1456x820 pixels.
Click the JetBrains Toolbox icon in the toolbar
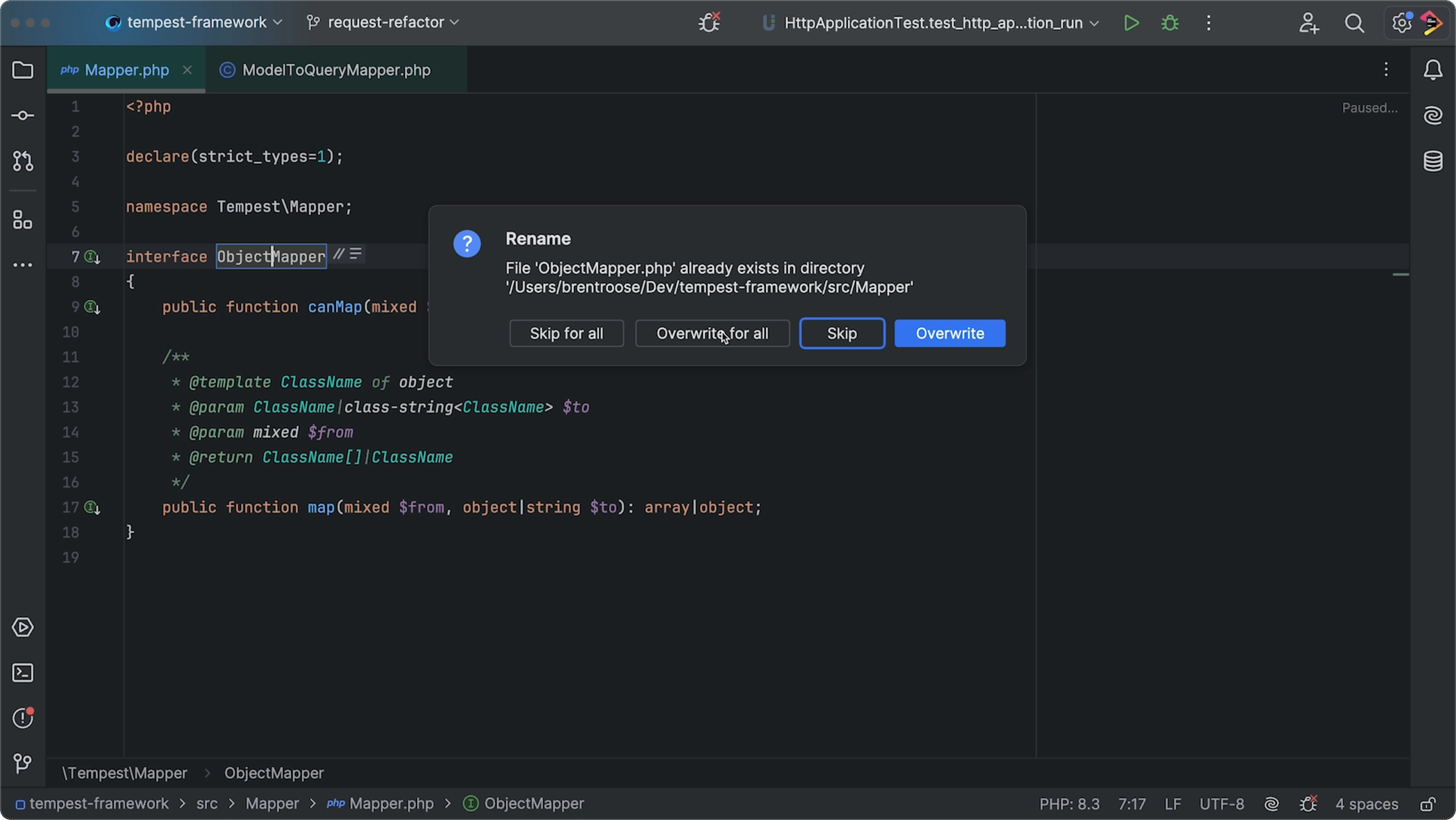pyautogui.click(x=1432, y=23)
